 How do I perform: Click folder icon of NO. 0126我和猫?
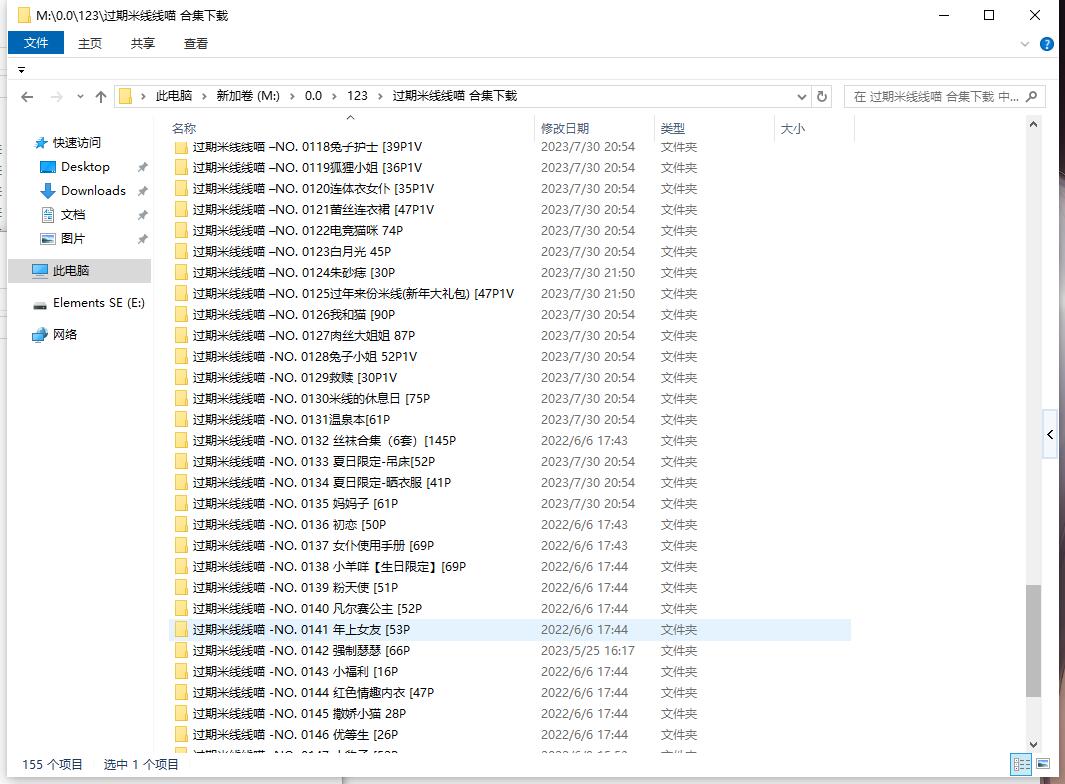coord(181,315)
